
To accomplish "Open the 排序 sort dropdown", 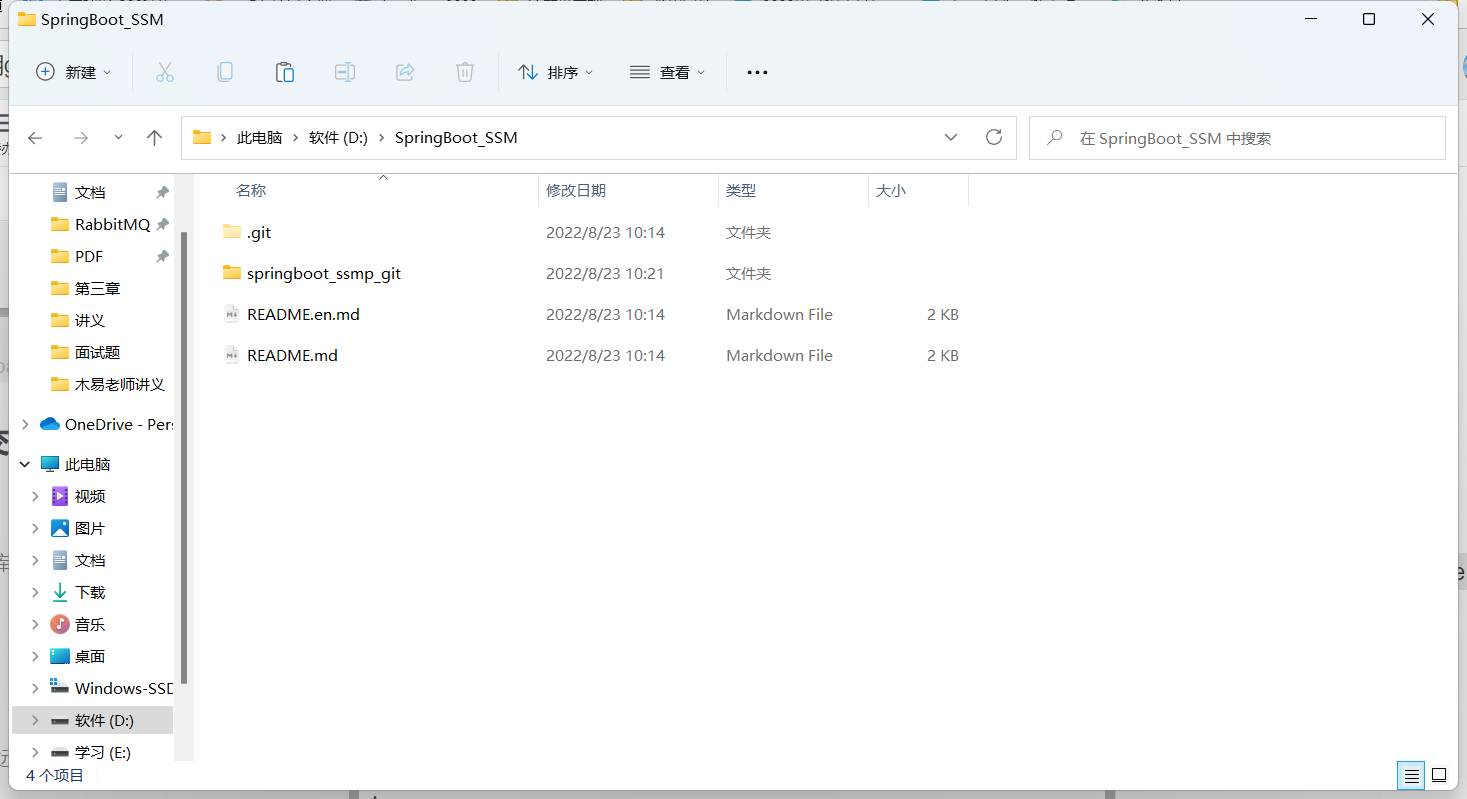I will 556,72.
